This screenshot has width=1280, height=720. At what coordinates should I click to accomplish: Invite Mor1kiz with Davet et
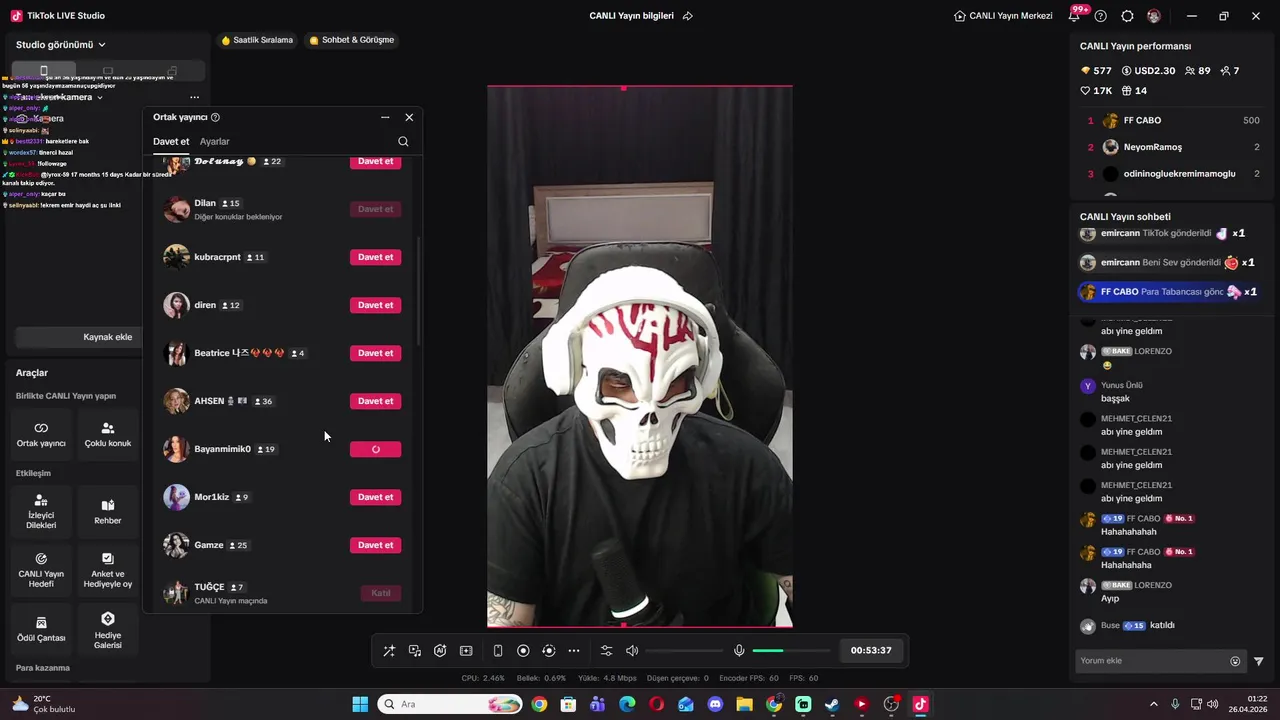(x=375, y=497)
